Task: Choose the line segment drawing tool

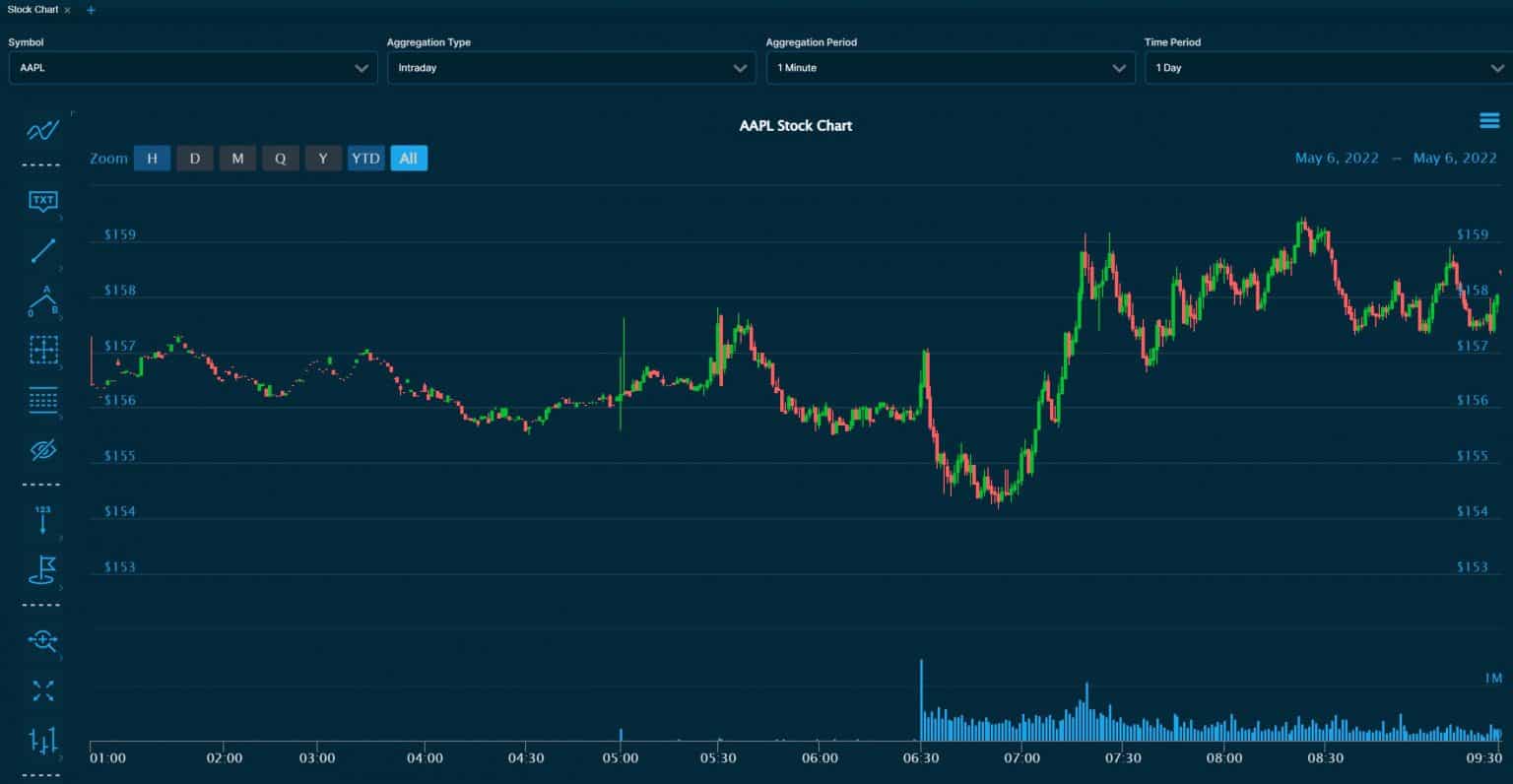Action: click(x=43, y=251)
